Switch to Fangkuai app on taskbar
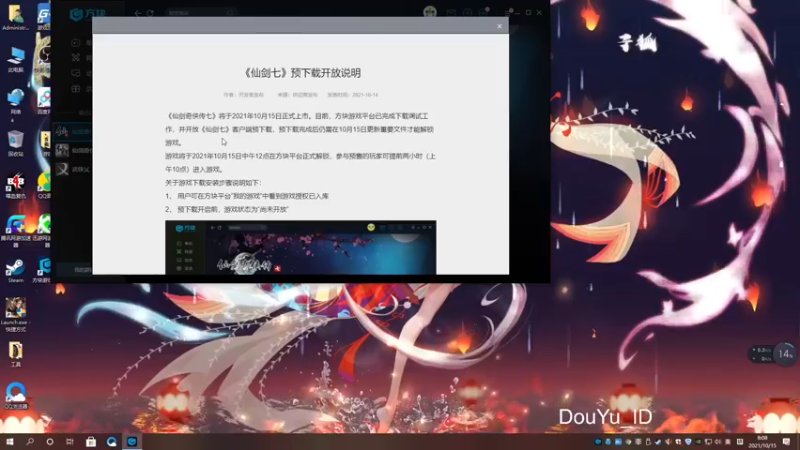800x450 pixels. (x=132, y=441)
